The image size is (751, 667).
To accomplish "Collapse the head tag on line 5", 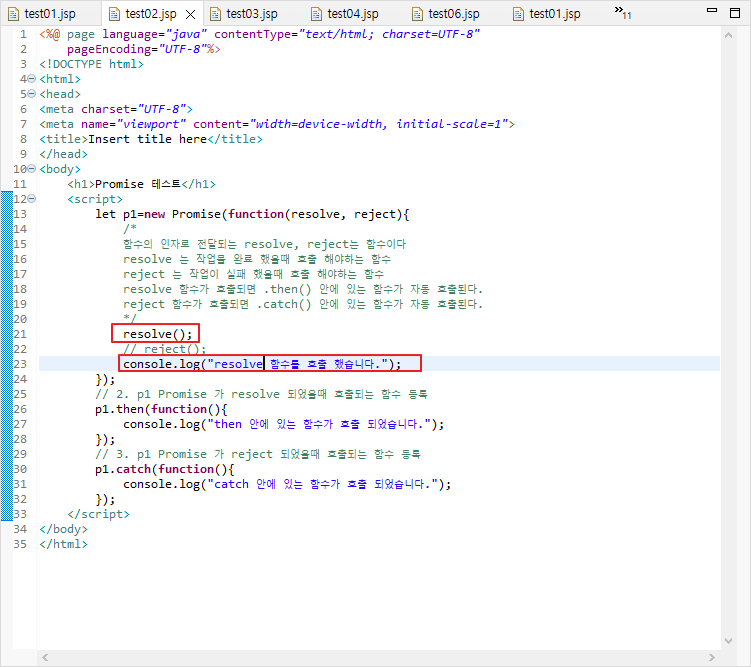I will point(32,93).
